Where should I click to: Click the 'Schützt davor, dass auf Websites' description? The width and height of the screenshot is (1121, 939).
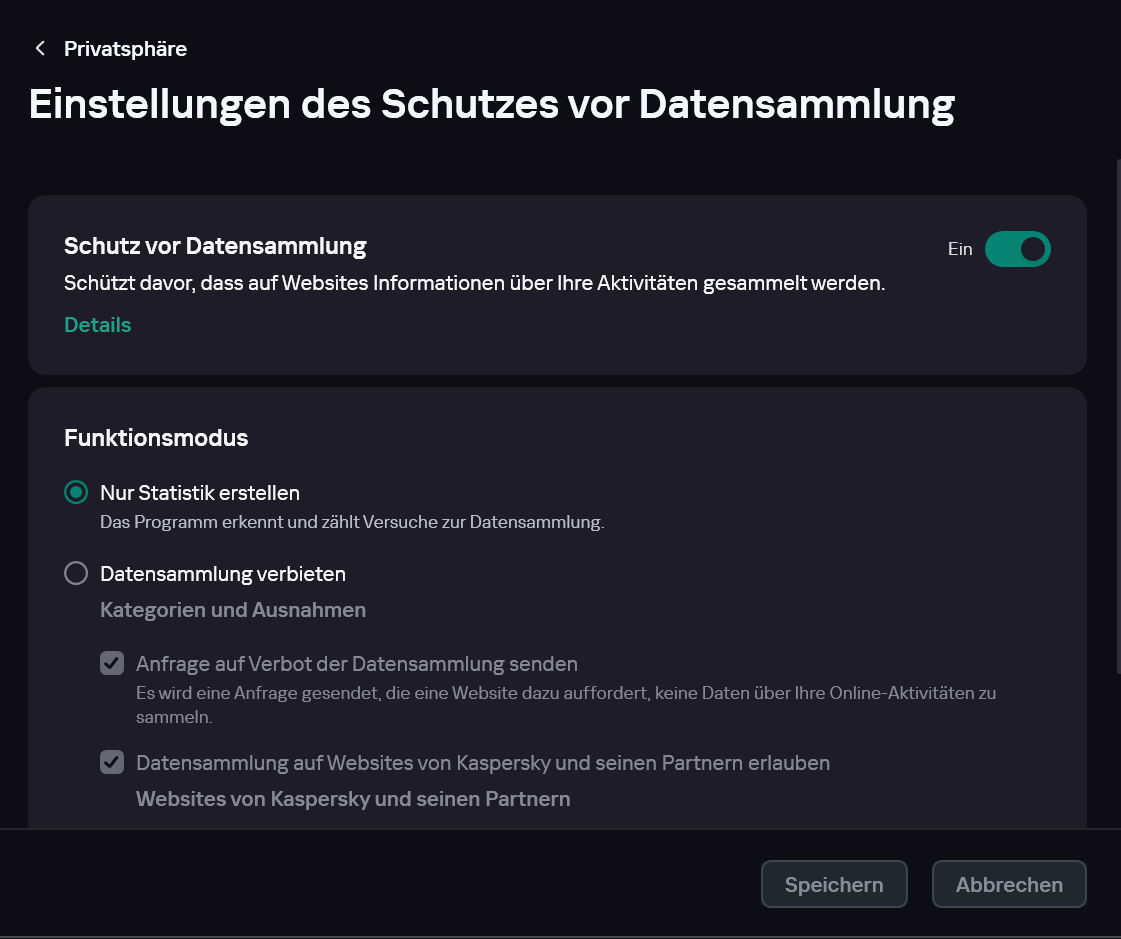tap(474, 283)
